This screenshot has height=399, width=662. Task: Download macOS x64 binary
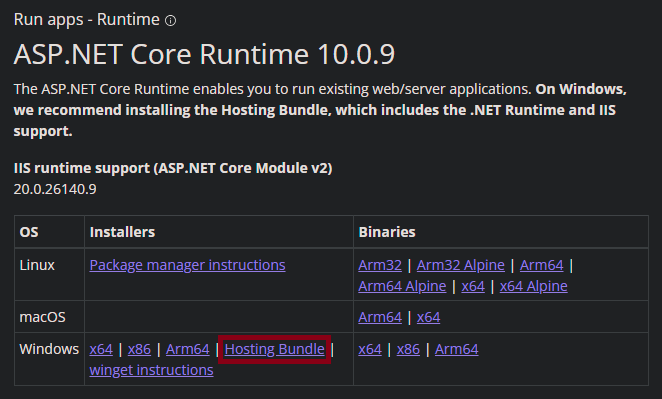pos(429,317)
